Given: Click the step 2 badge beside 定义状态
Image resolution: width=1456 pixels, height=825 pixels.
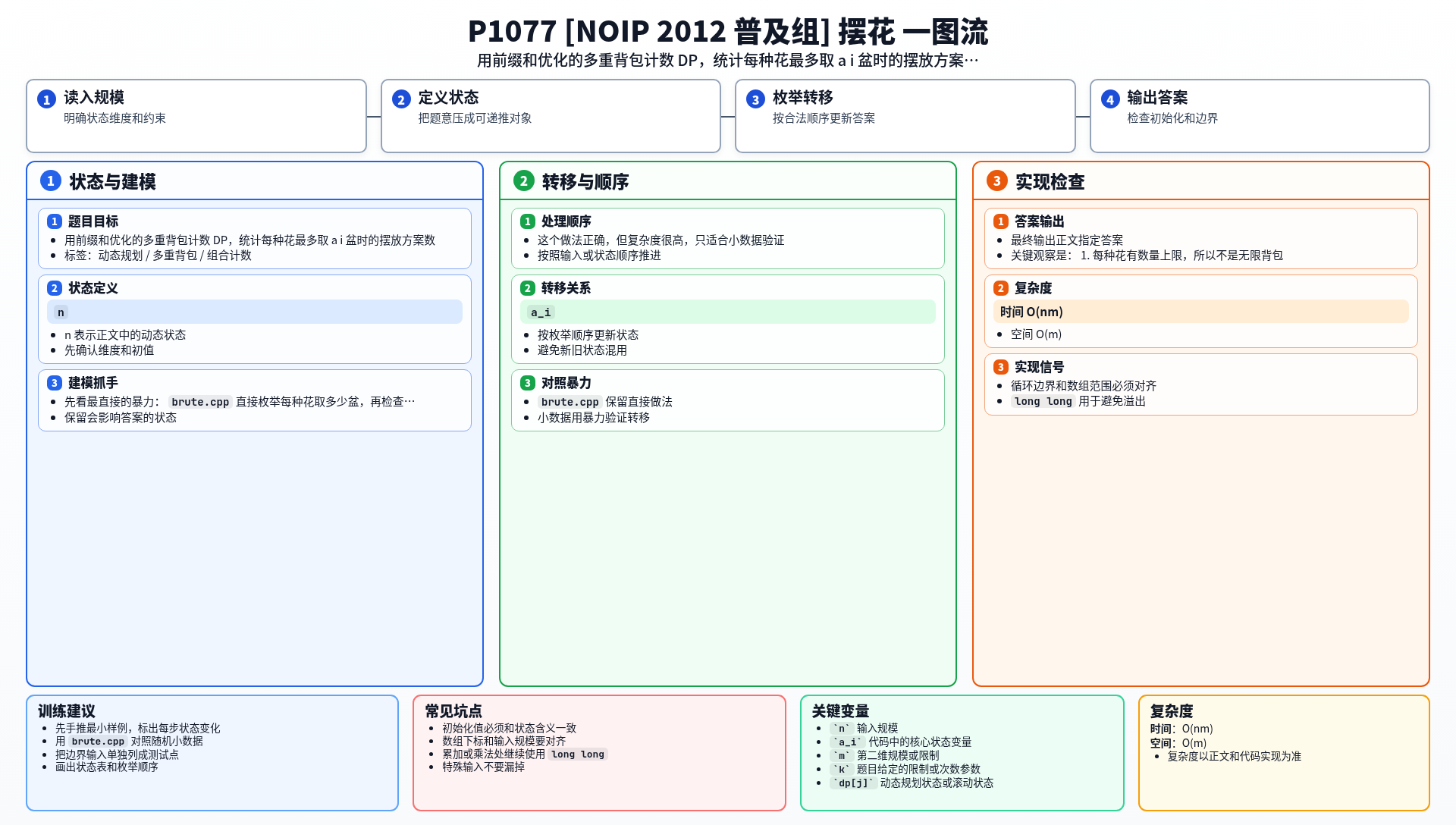Looking at the screenshot, I should point(401,99).
